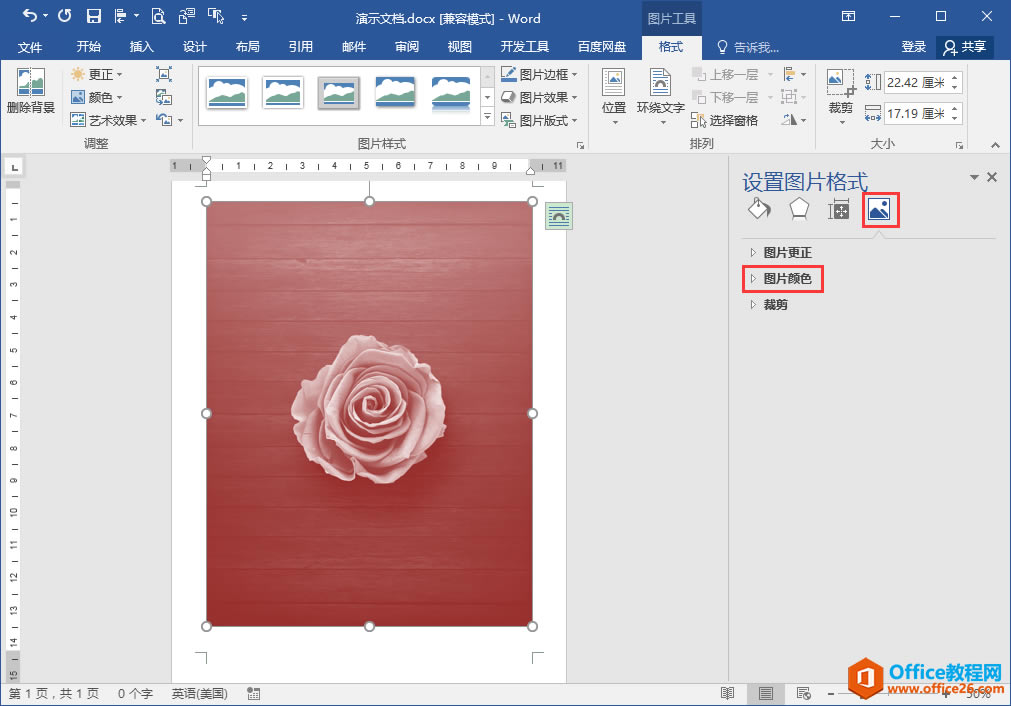Switch to the Design (设计) tab
Viewport: 1011px width, 706px height.
tap(194, 46)
